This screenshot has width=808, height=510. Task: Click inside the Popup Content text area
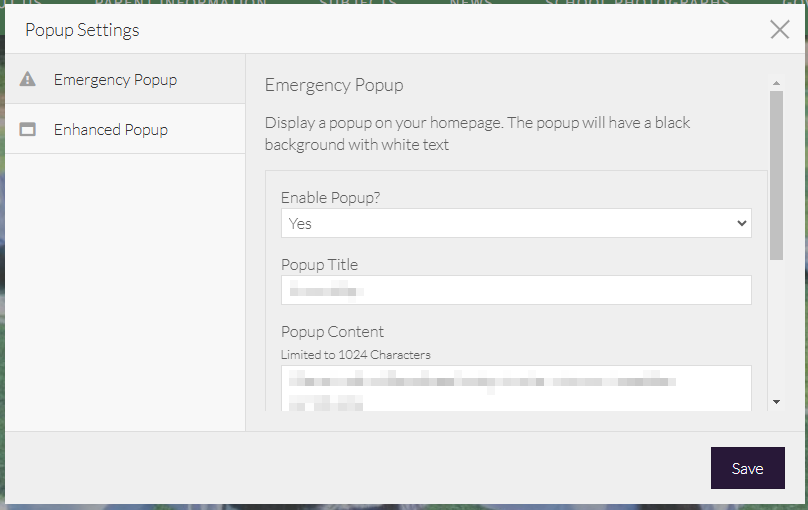tap(515, 388)
